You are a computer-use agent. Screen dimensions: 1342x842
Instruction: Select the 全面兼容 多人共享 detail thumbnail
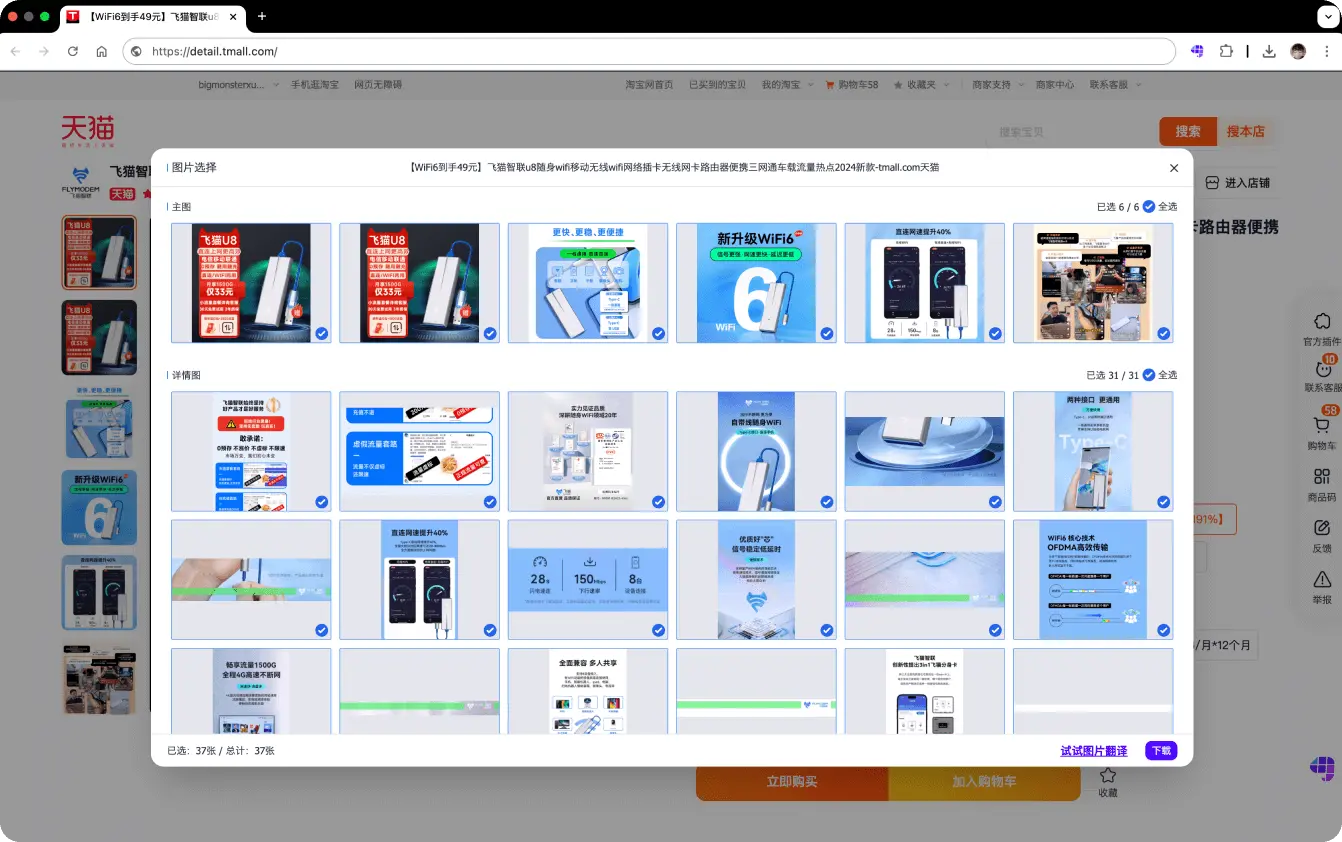coord(588,691)
